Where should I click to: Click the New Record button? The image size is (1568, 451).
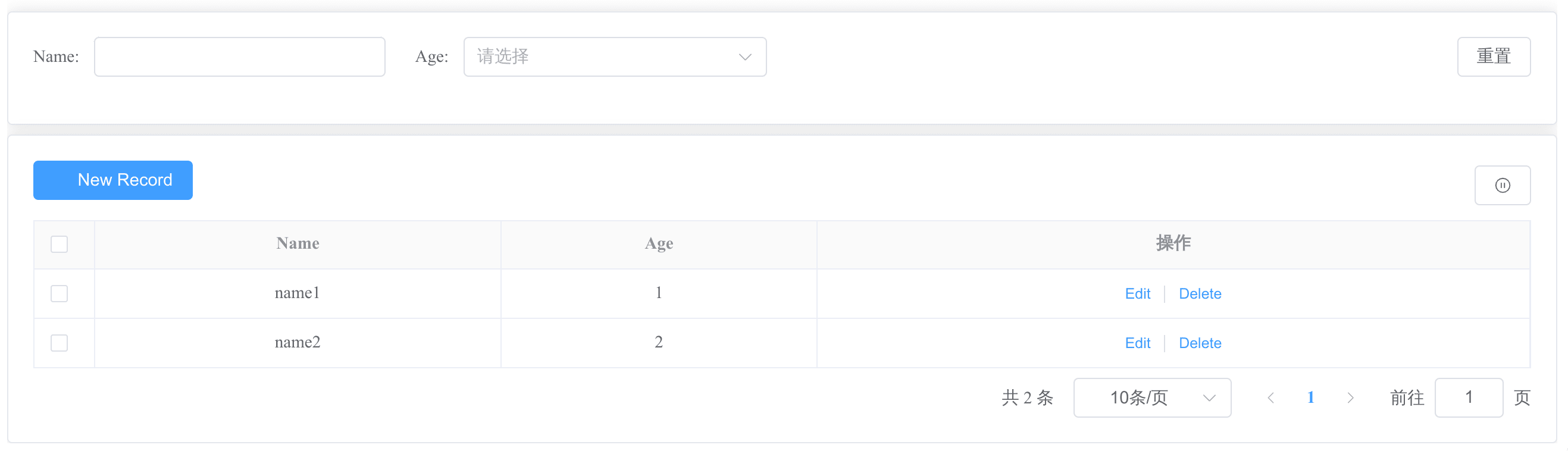[x=113, y=180]
